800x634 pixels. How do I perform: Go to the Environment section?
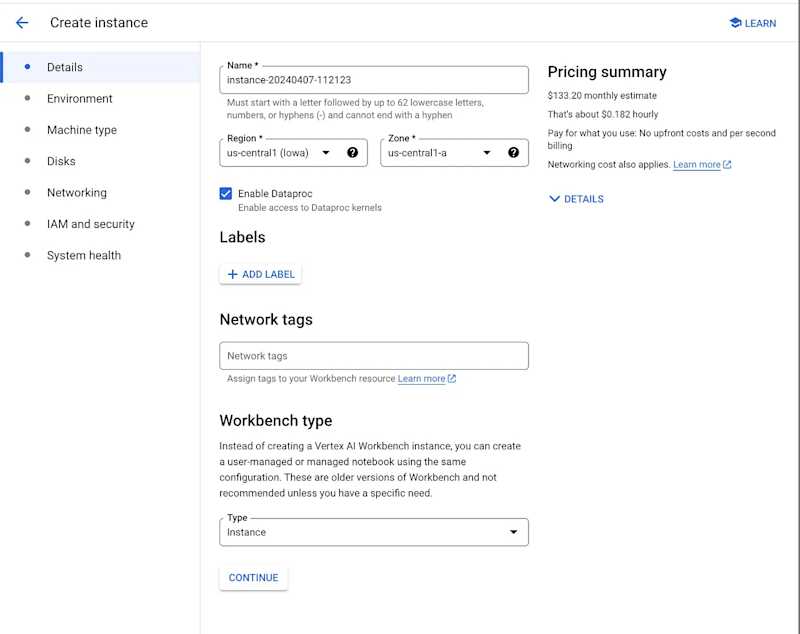(x=80, y=99)
